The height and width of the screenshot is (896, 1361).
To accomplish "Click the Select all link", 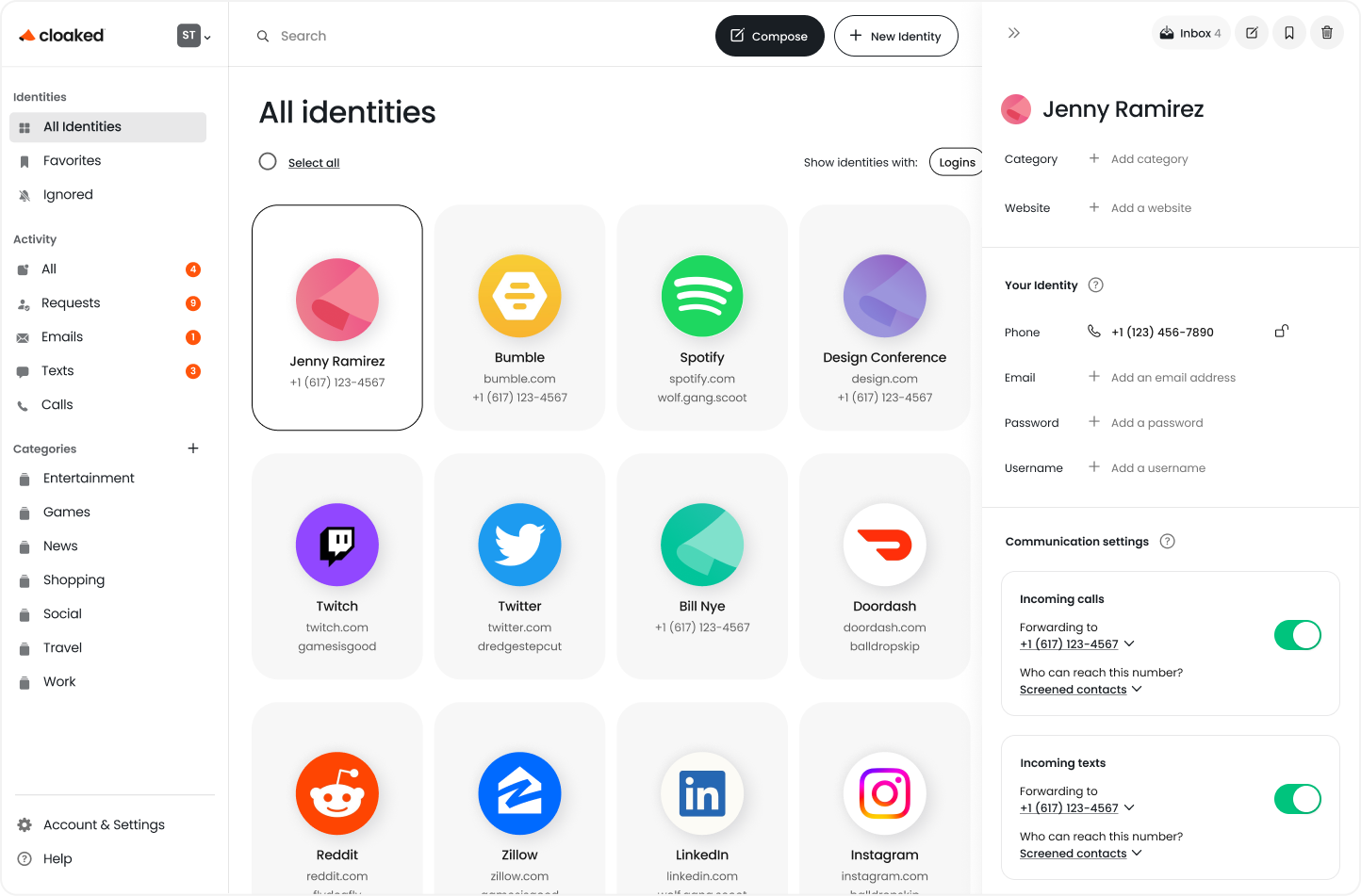I will (314, 163).
